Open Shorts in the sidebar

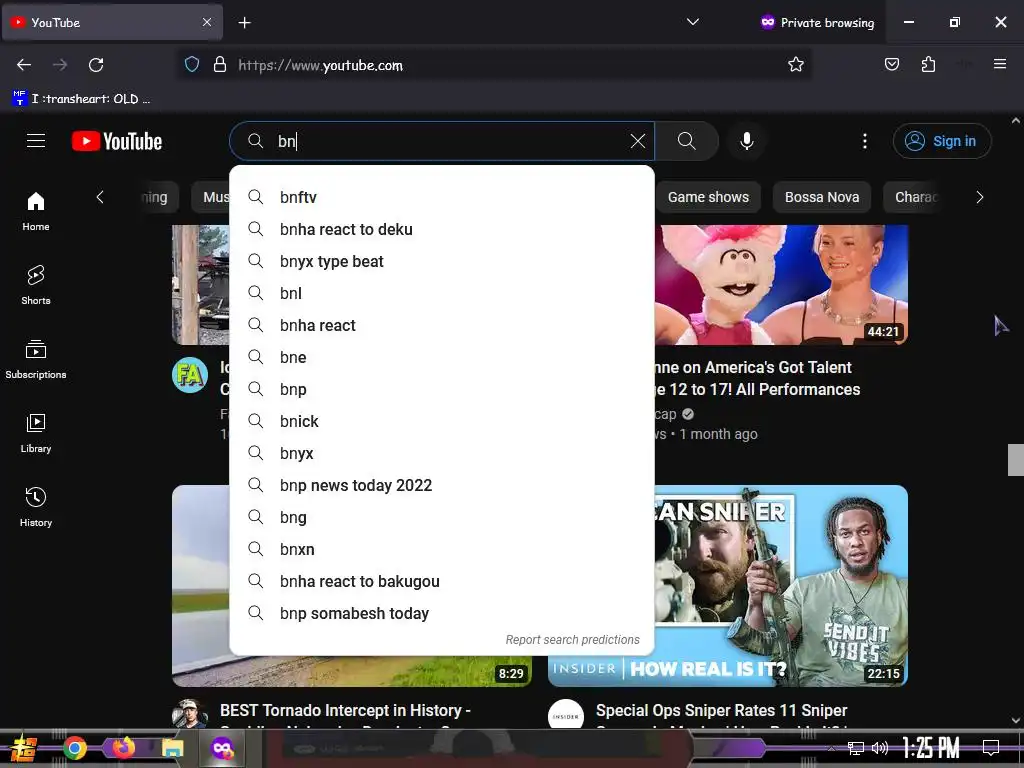pyautogui.click(x=36, y=285)
